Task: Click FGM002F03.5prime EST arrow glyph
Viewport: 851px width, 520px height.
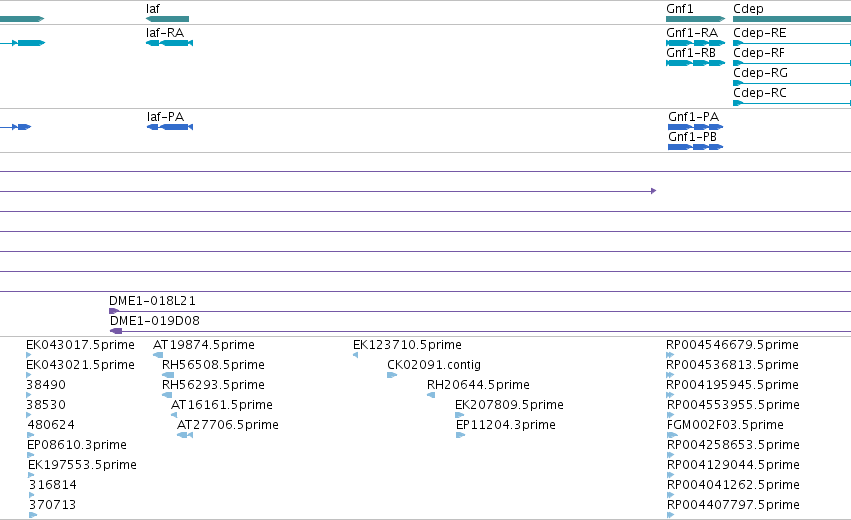Action: click(x=672, y=435)
